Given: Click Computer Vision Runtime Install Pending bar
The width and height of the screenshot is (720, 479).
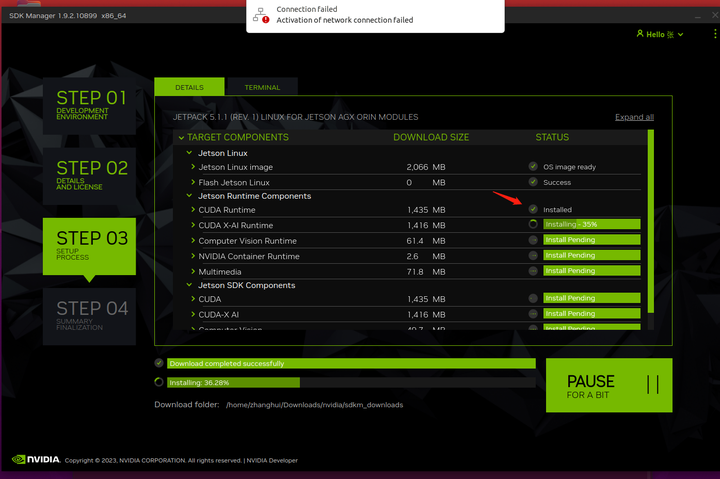Looking at the screenshot, I should pyautogui.click(x=591, y=240).
